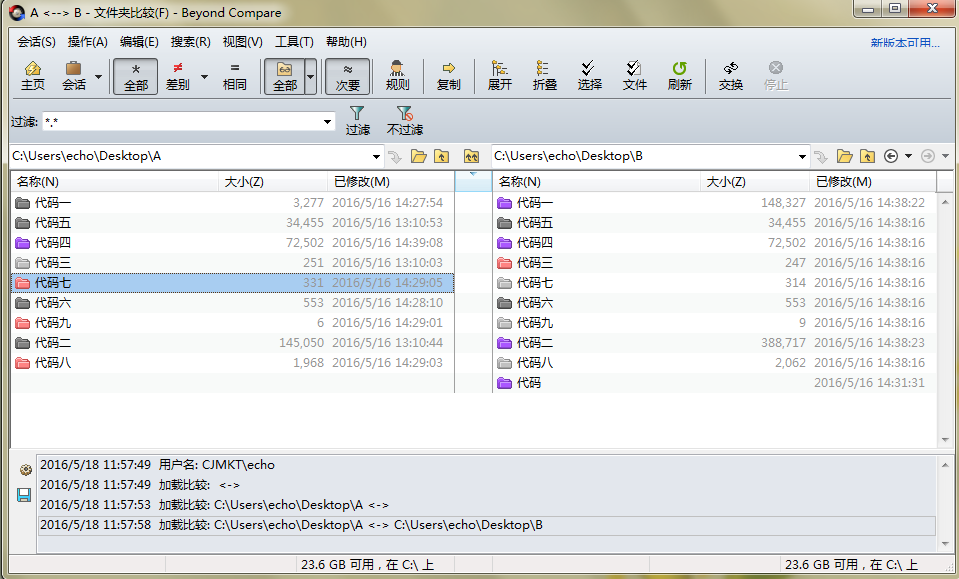Select 代码三 folder in right pane
Screen dimensions: 959x579
pos(714,263)
